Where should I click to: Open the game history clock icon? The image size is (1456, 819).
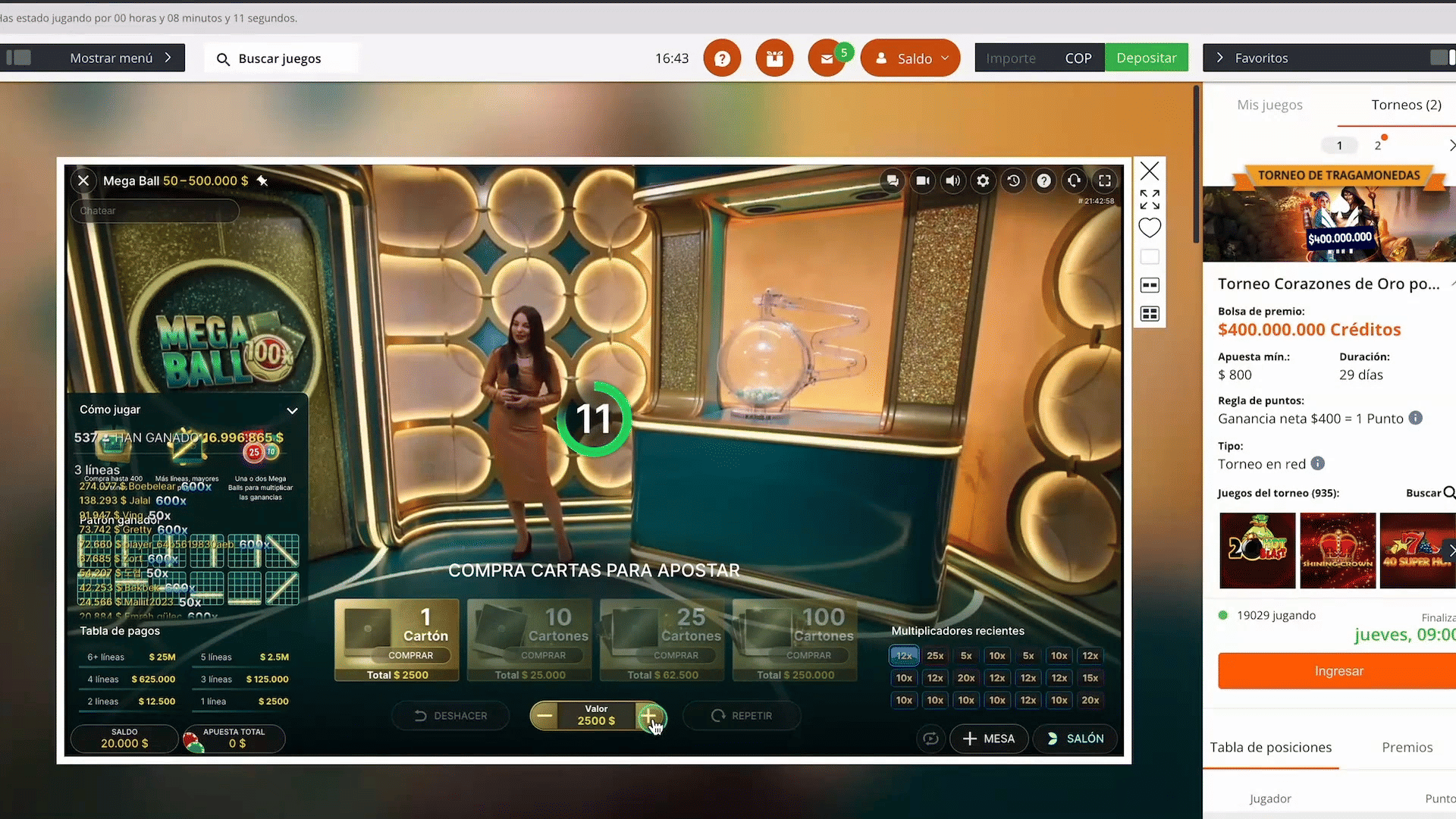coord(1014,180)
